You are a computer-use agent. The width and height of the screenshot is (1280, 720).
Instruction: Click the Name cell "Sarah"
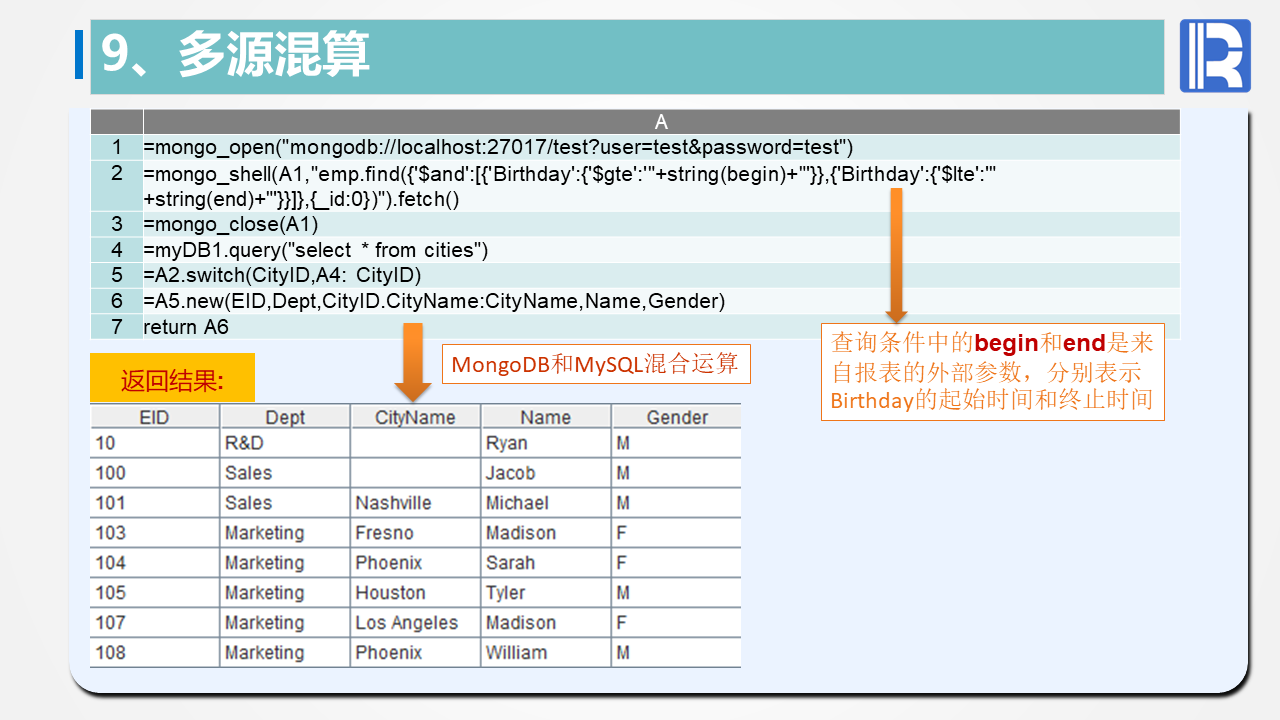546,563
